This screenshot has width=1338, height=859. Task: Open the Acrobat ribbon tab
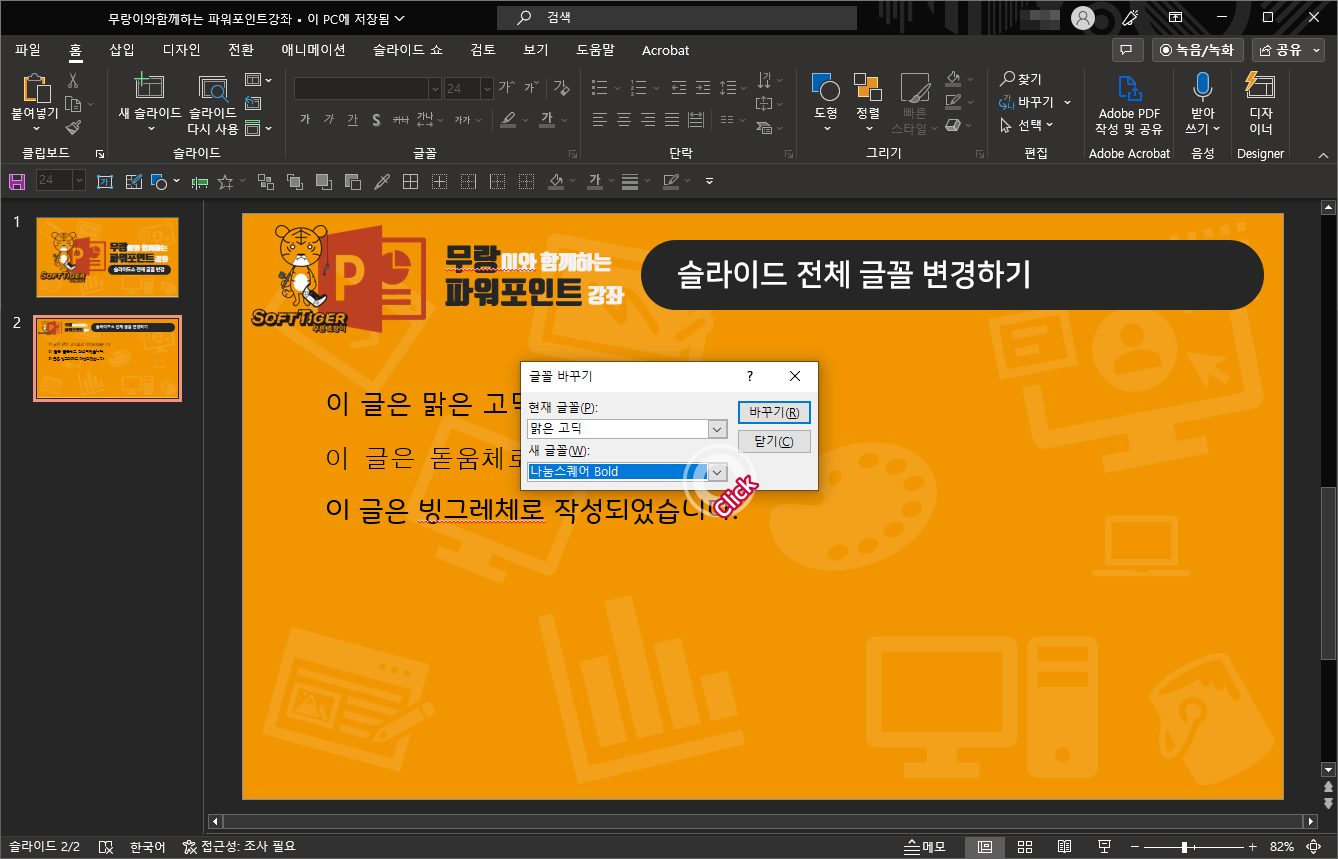click(665, 49)
